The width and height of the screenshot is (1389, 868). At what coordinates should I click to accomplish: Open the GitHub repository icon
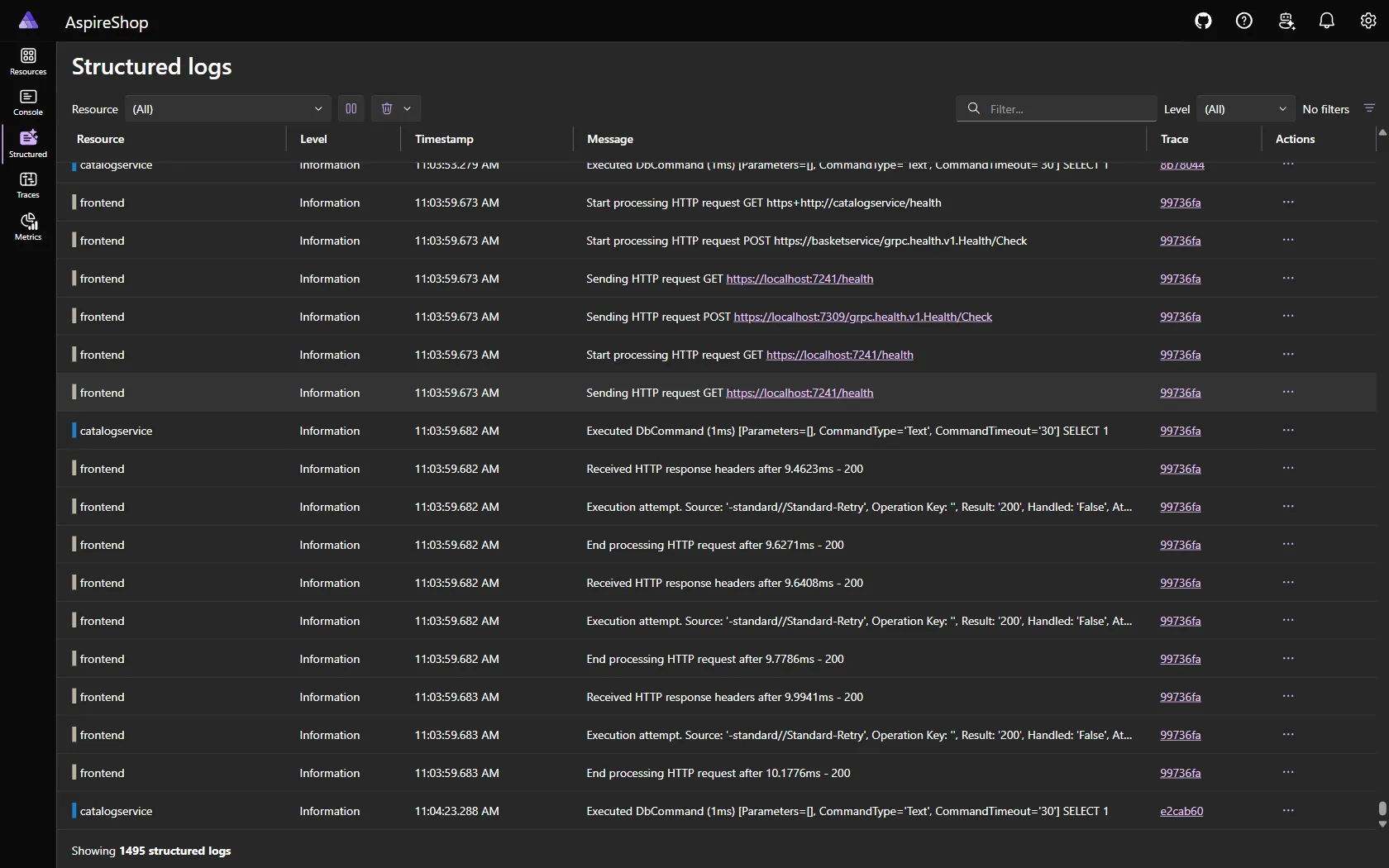pos(1203,21)
